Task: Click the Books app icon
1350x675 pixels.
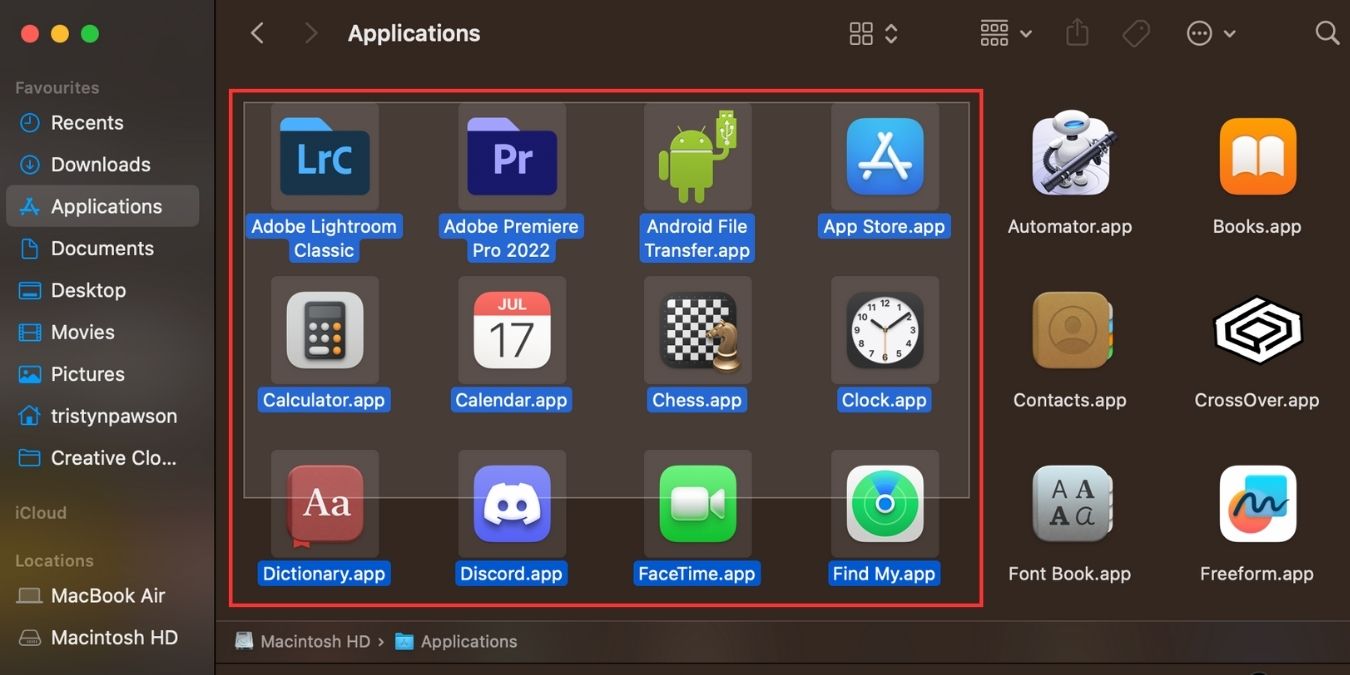Action: [x=1257, y=156]
